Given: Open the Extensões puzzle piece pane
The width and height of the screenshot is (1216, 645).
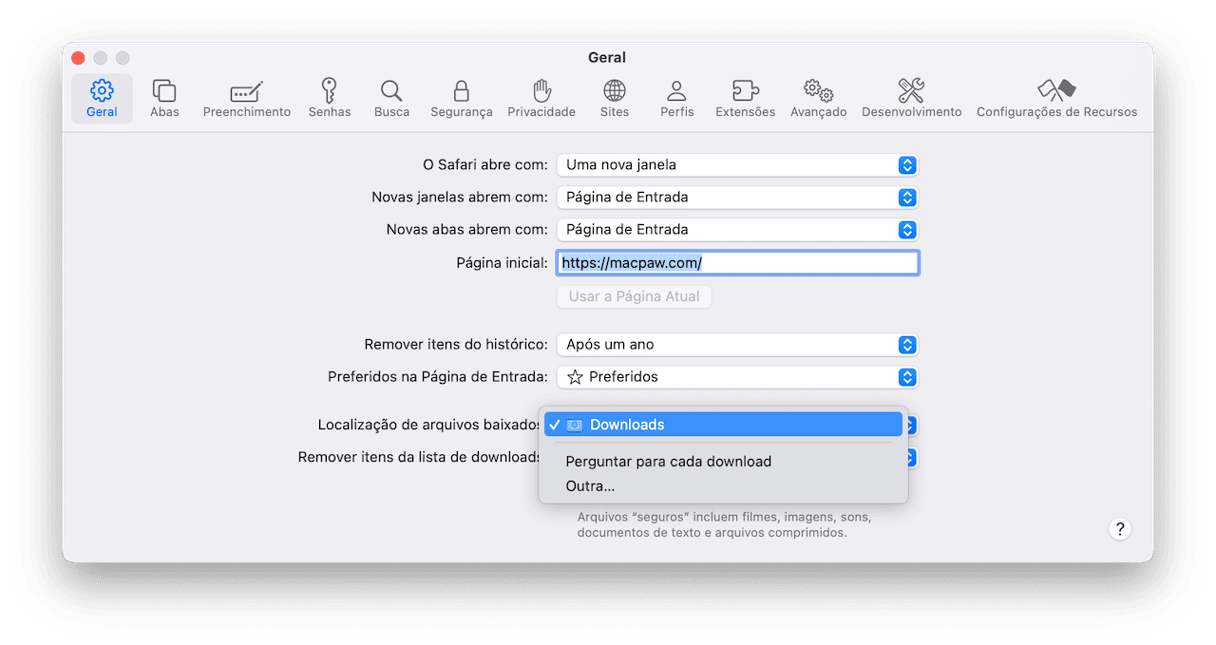Looking at the screenshot, I should tap(745, 98).
